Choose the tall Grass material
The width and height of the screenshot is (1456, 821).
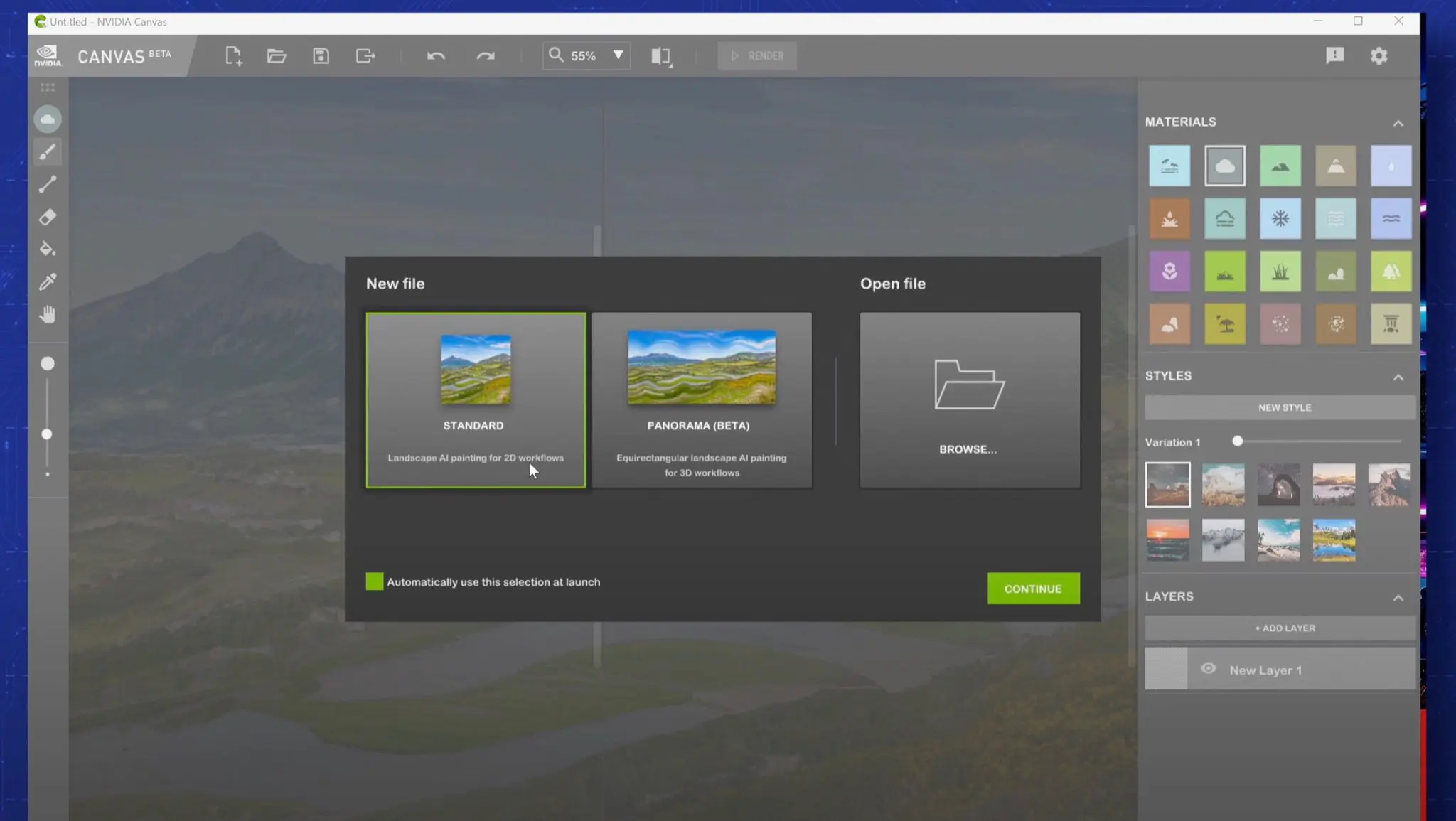[x=1280, y=271]
